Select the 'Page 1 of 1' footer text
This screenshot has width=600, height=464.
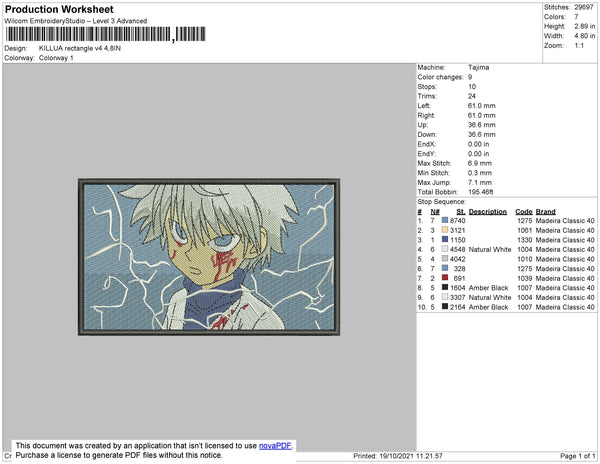tap(578, 456)
